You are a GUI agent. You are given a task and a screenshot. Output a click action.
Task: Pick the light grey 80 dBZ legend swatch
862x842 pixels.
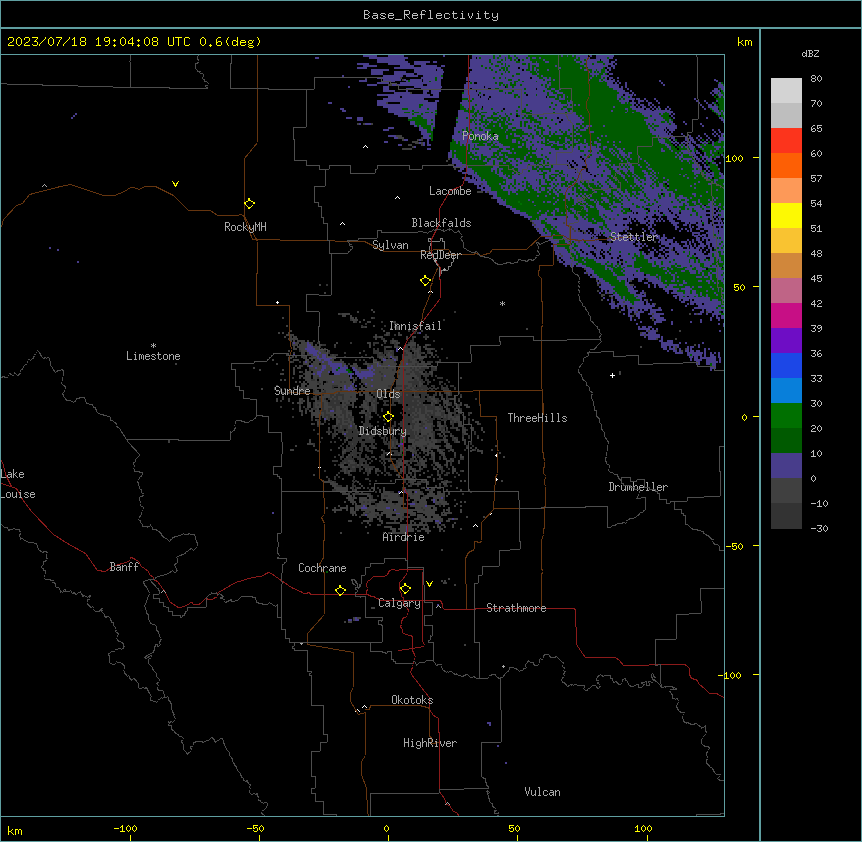click(x=786, y=90)
